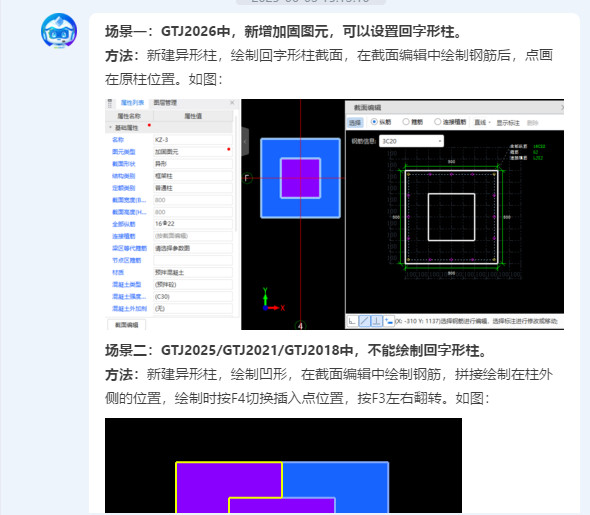Click the 连接箍筋 property label

pos(123,236)
